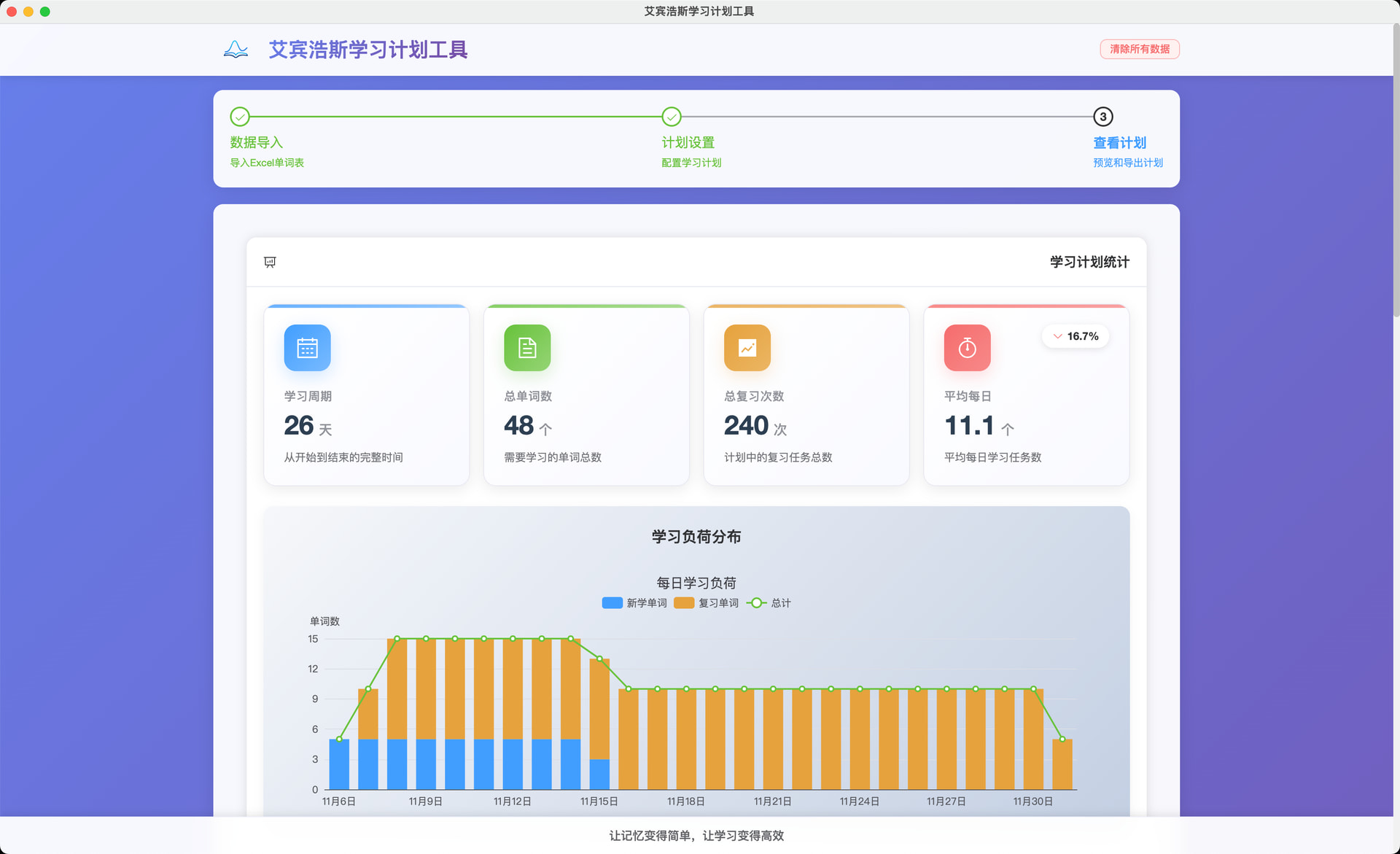Select the 查看计划 step label
Viewport: 1400px width, 854px height.
1120,143
